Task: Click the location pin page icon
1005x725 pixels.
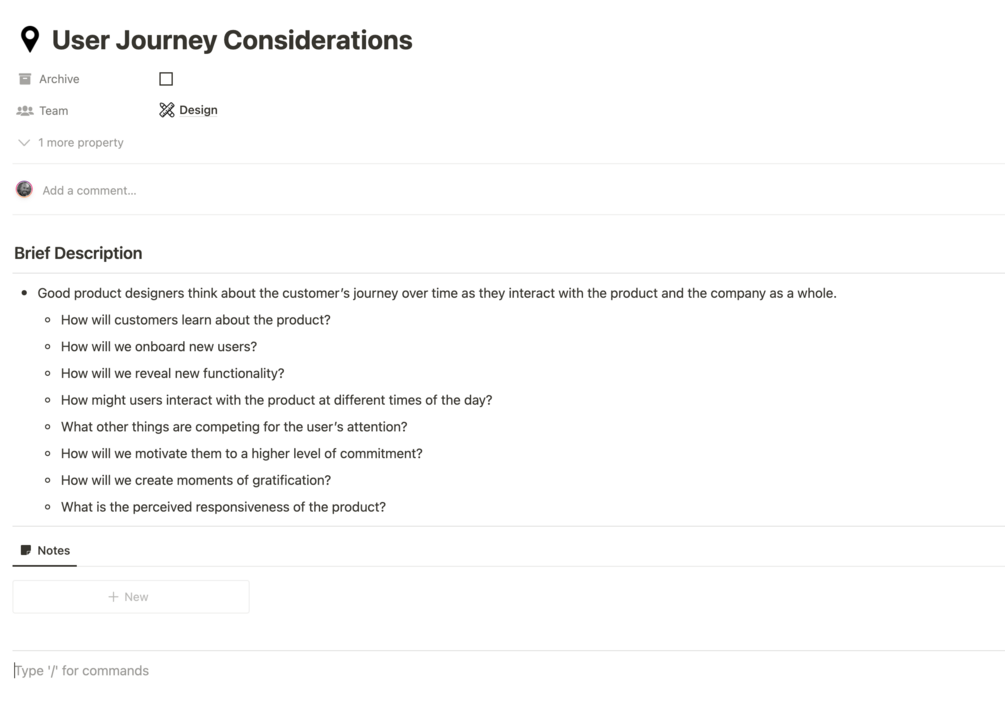Action: 30,39
